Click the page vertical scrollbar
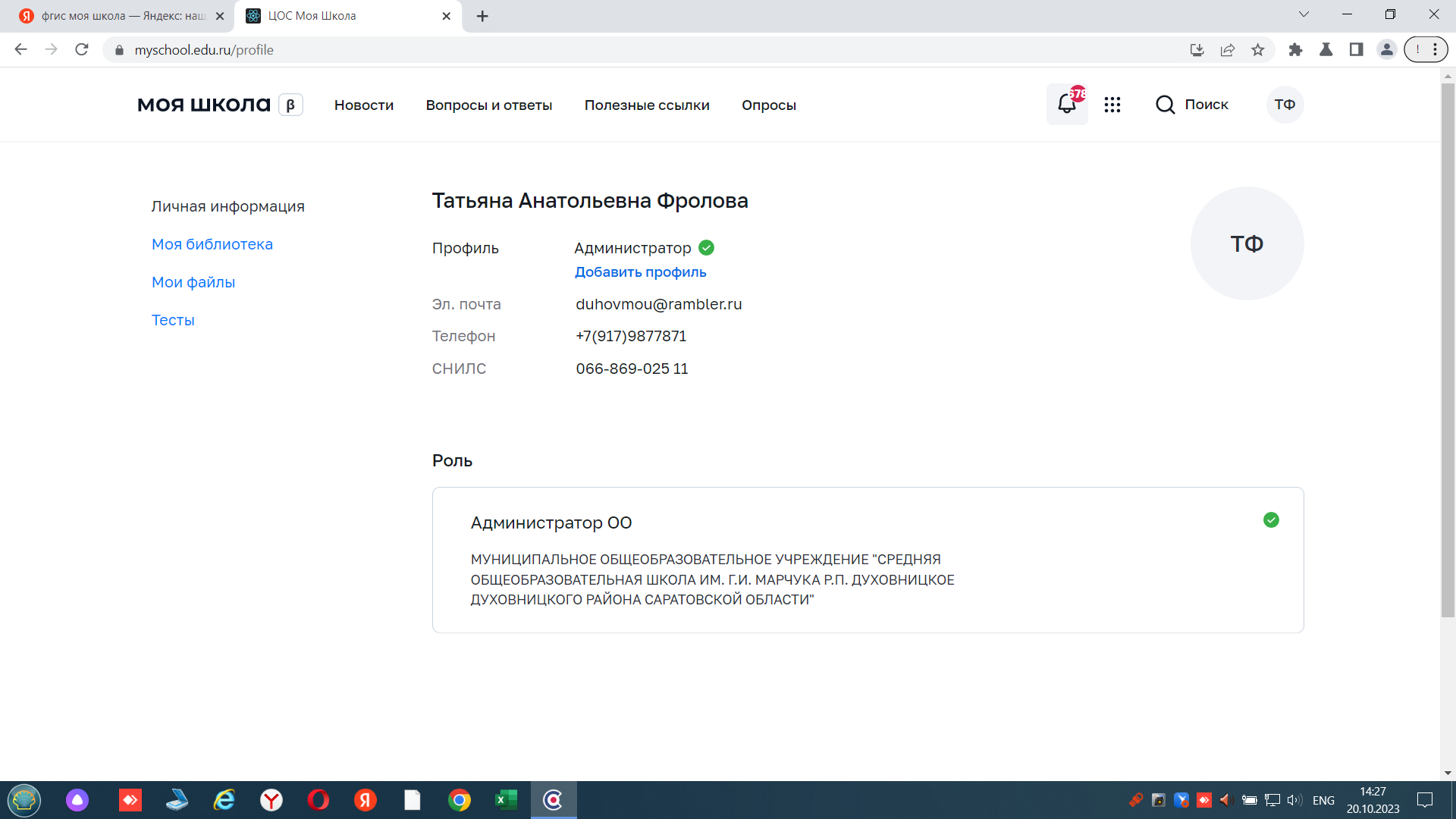Screen dimensions: 1456x819 (1448, 349)
